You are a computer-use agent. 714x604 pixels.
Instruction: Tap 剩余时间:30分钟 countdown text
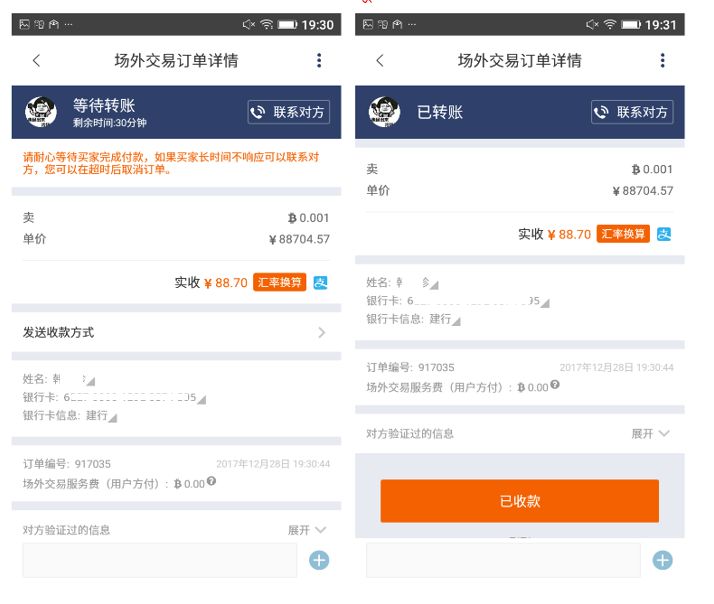tap(110, 123)
